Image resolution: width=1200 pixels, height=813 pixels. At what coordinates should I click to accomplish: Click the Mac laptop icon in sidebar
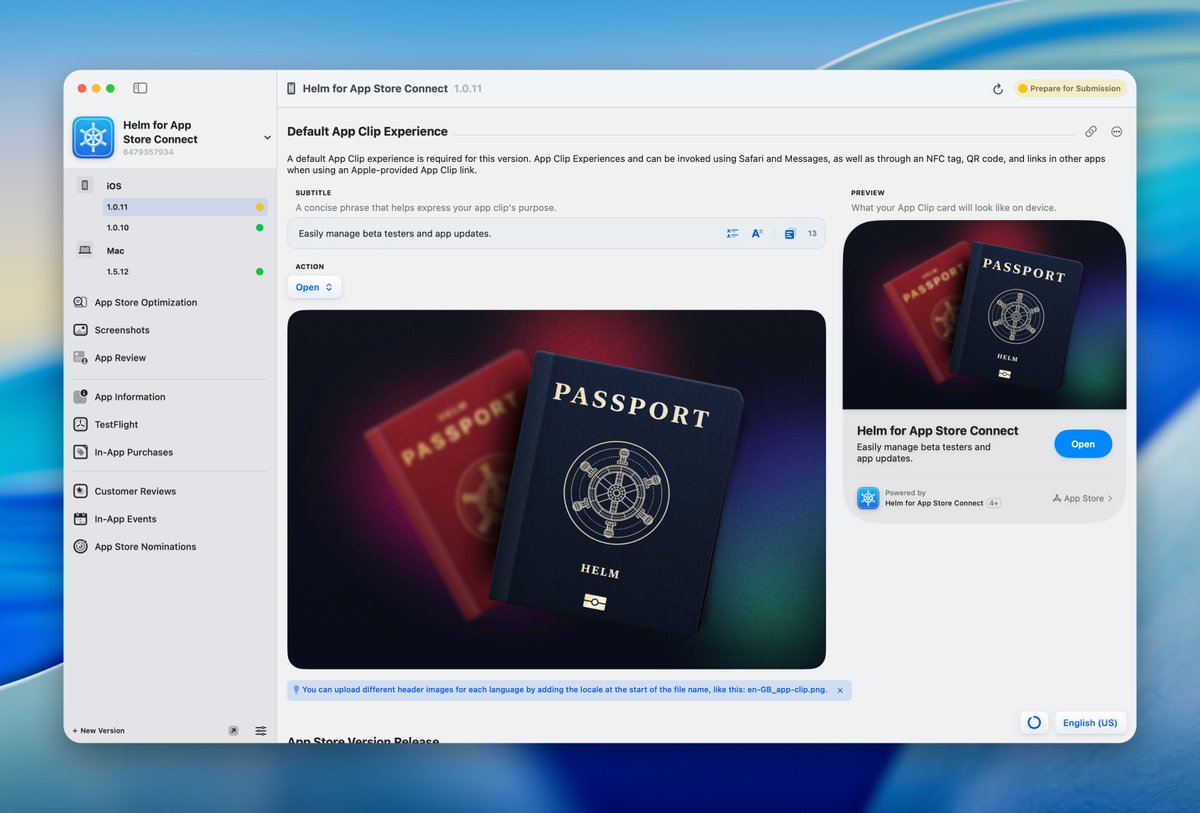[x=85, y=251]
